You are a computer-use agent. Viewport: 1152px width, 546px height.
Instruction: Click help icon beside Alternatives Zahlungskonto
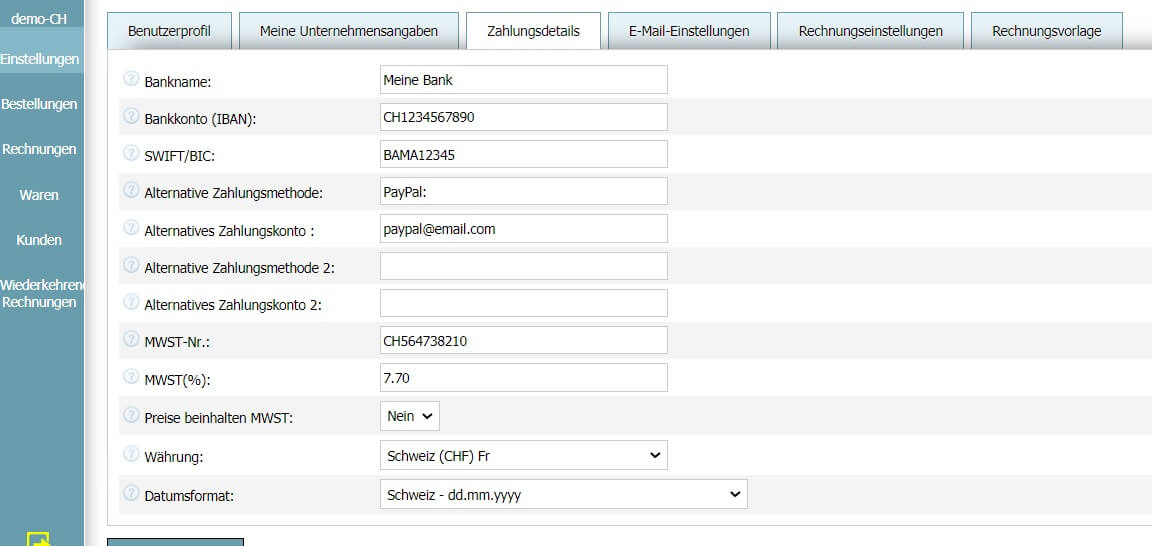tap(131, 228)
